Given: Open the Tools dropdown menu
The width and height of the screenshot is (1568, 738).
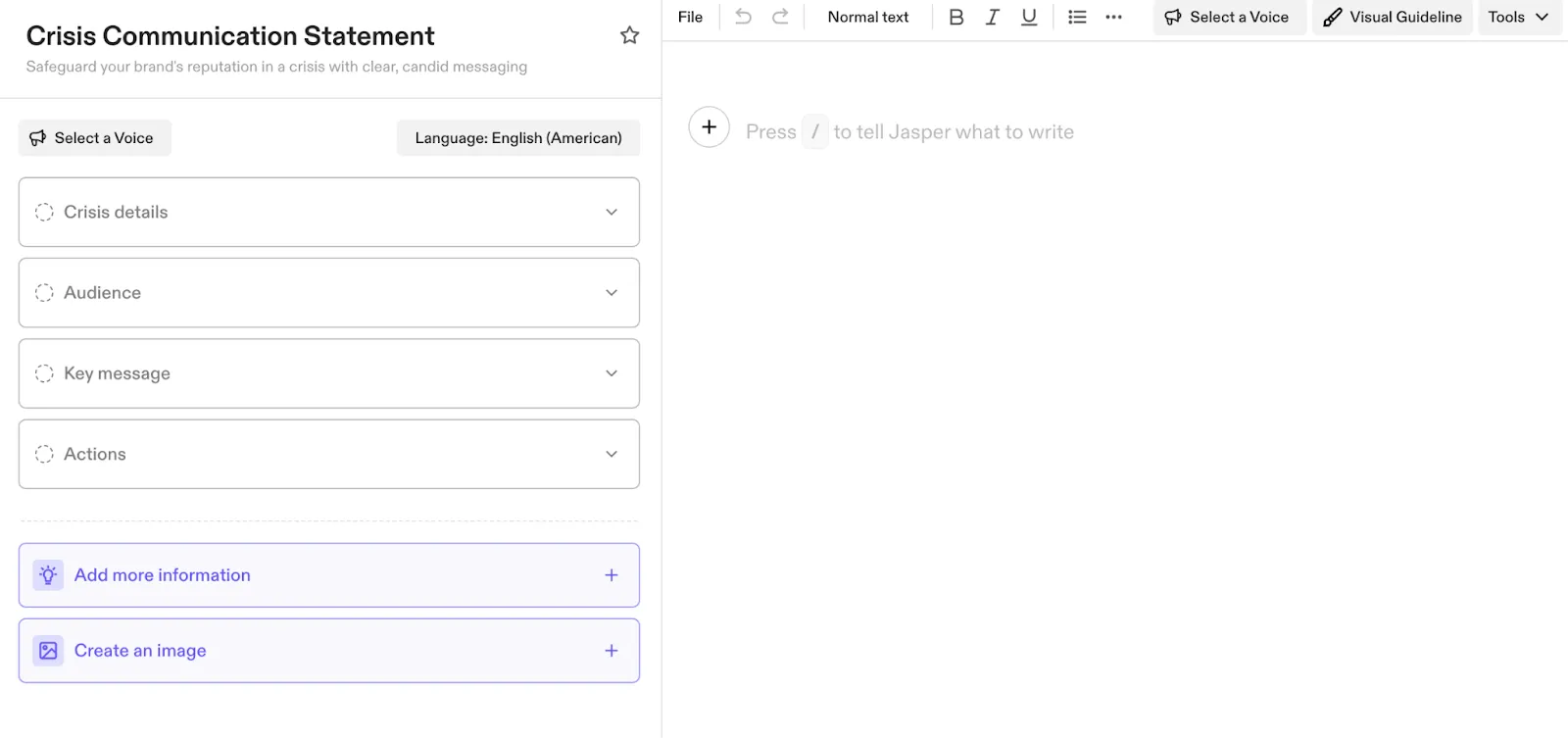Looking at the screenshot, I should (1518, 17).
